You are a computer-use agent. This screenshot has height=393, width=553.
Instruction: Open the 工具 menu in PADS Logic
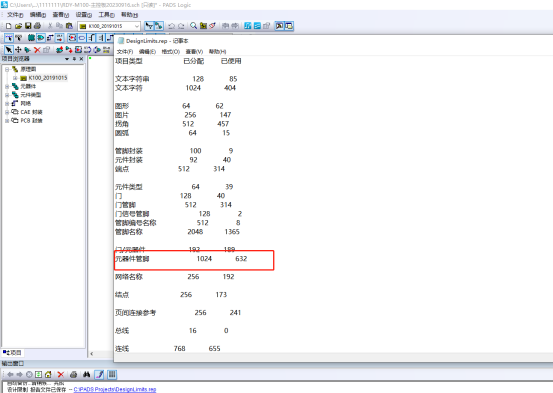click(107, 15)
